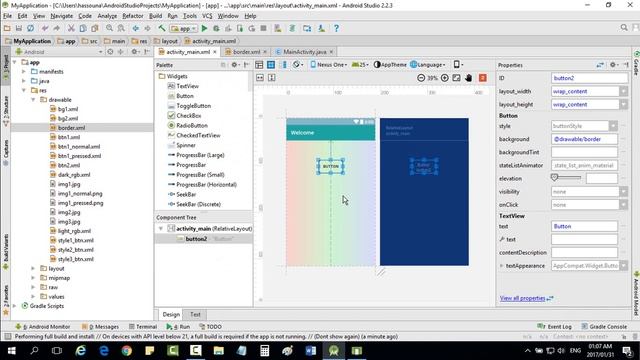This screenshot has height=360, width=640.
Task: Expand the textAppearance property
Action: coord(502,266)
